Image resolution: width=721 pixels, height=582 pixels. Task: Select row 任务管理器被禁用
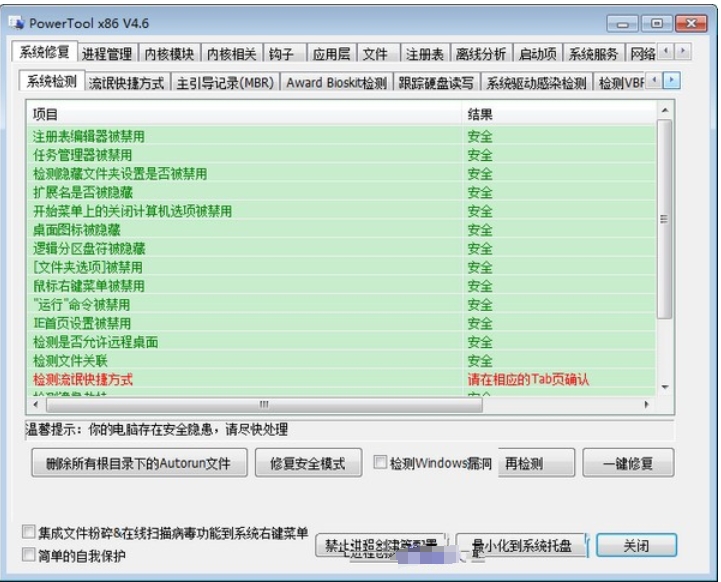tap(341, 155)
